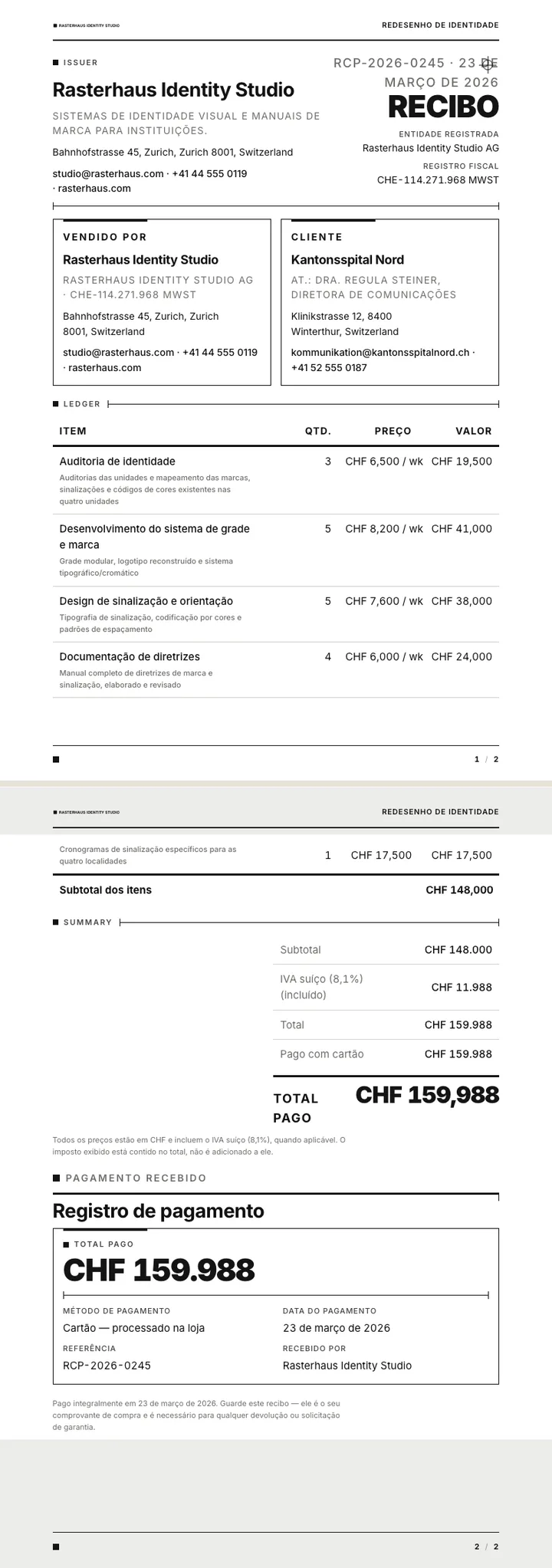The image size is (552, 1568).
Task: Click the square marker beside LEDGER
Action: (55, 404)
